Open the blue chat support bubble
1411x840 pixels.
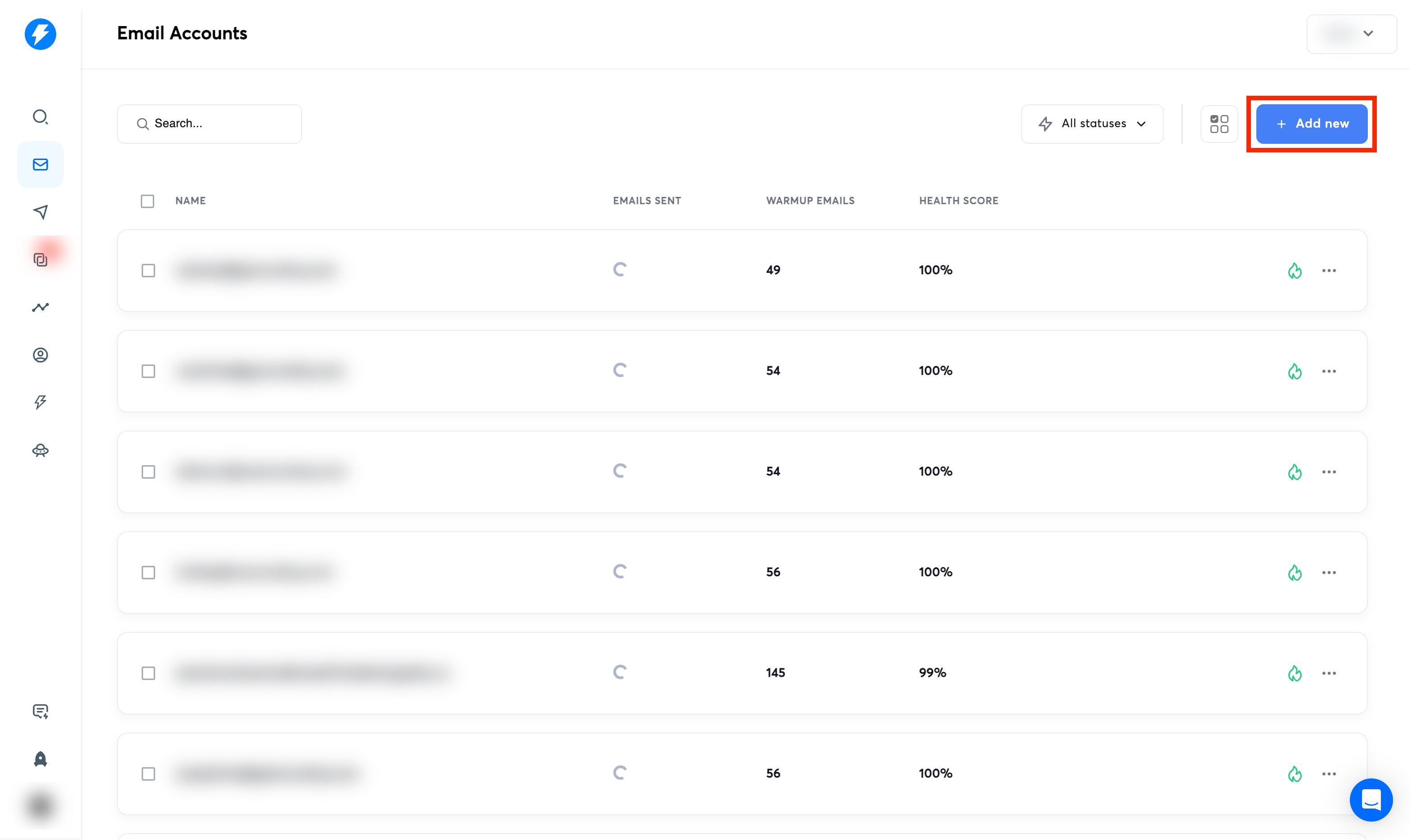[x=1371, y=800]
